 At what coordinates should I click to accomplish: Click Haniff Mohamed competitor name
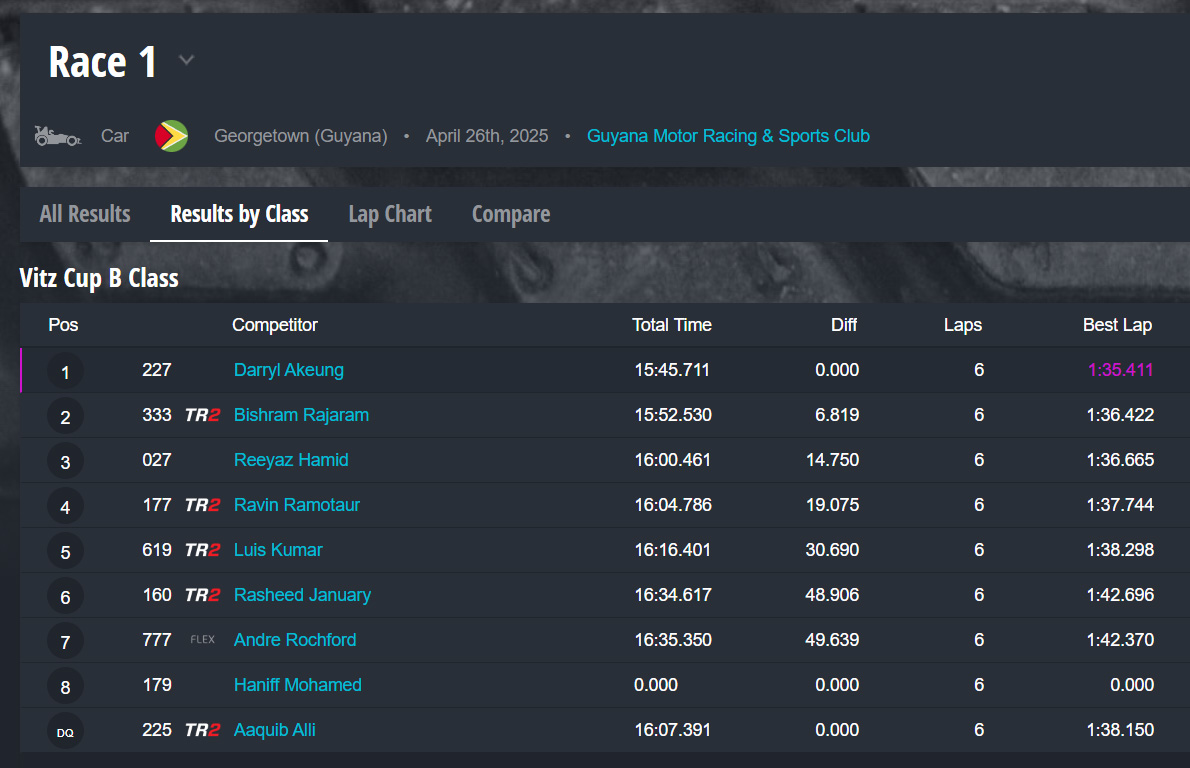298,685
